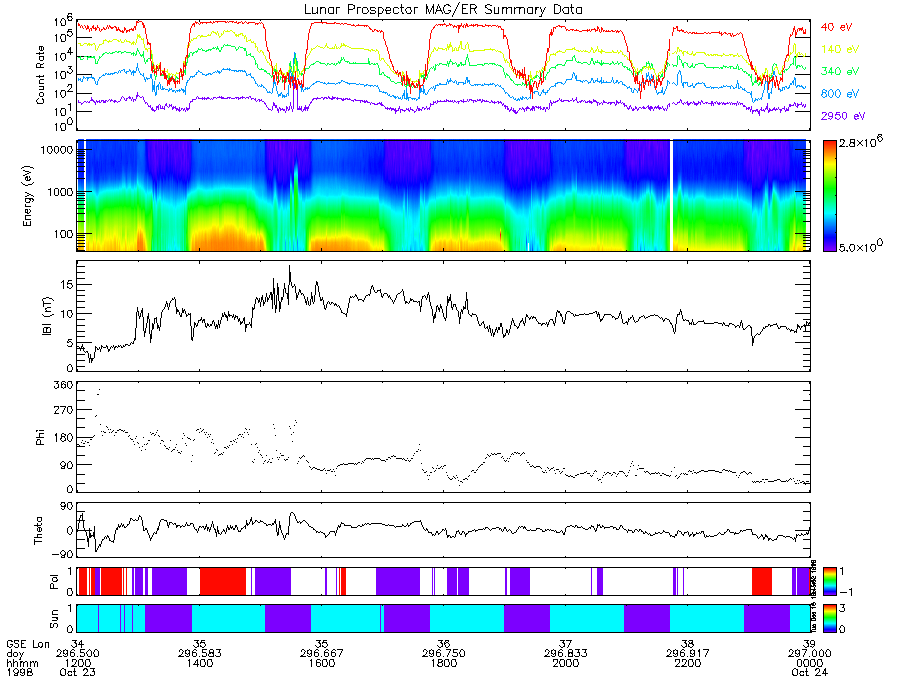This screenshot has width=900, height=700.
Task: Click the 'Energy (eV)' axis label
Action: [x=27, y=196]
